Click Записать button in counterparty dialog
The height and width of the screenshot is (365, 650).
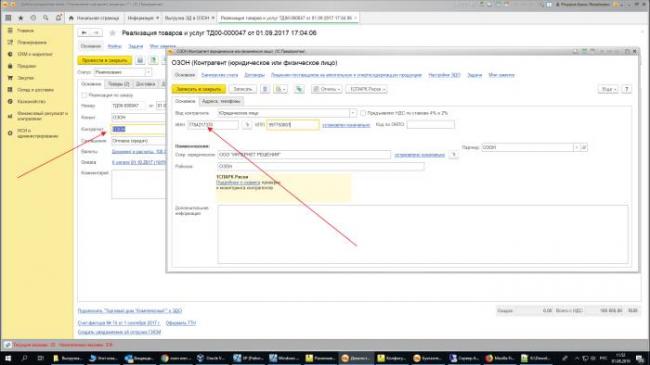[x=243, y=89]
